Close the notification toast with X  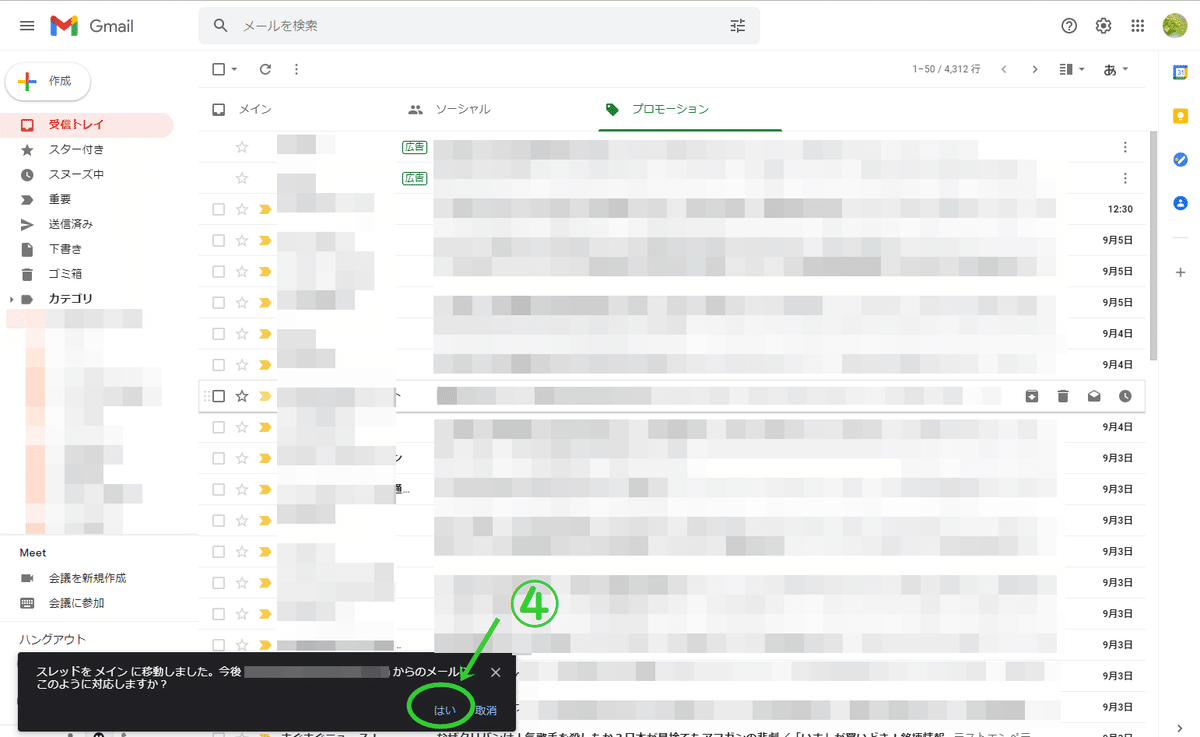(x=495, y=672)
